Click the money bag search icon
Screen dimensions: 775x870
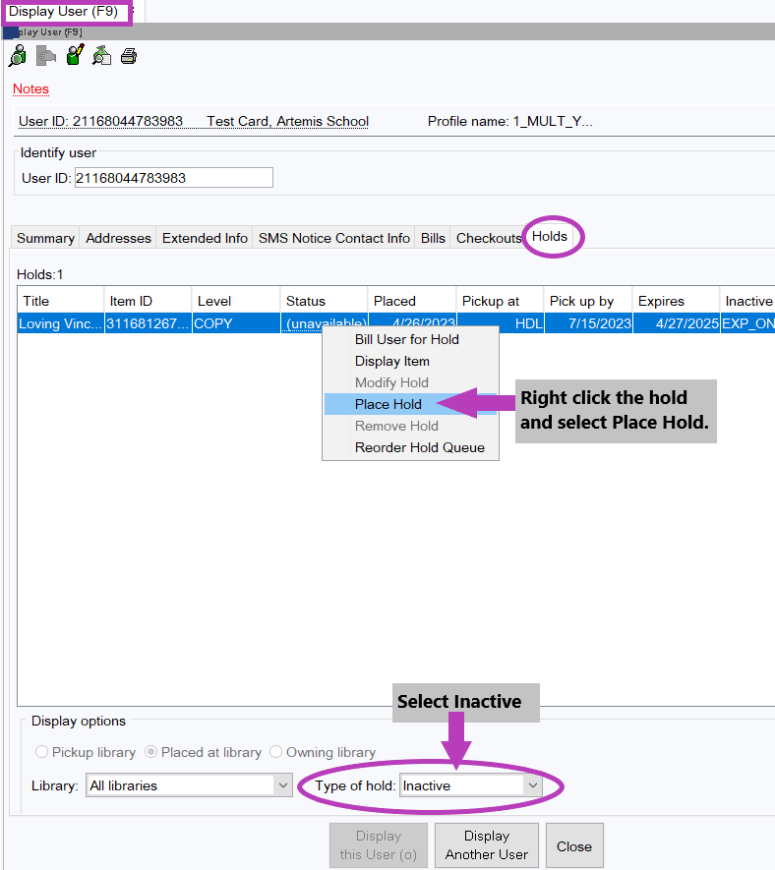pos(101,57)
